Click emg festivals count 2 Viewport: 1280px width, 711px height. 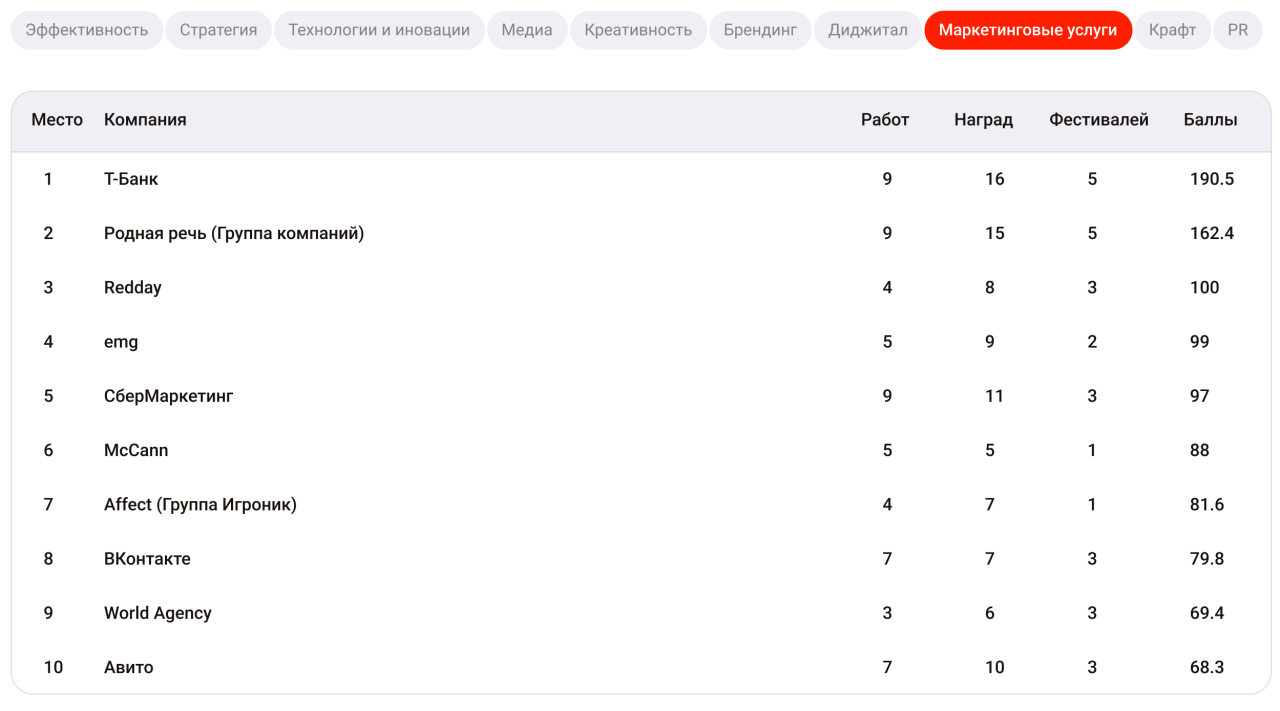(x=1092, y=342)
